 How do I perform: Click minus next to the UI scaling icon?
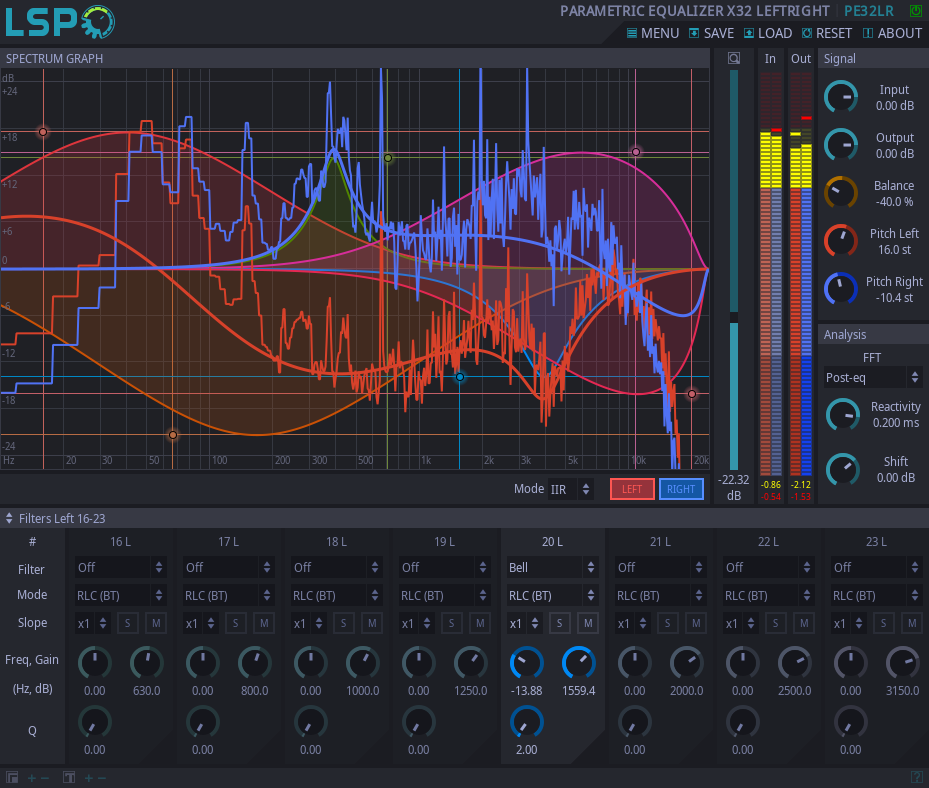click(45, 777)
